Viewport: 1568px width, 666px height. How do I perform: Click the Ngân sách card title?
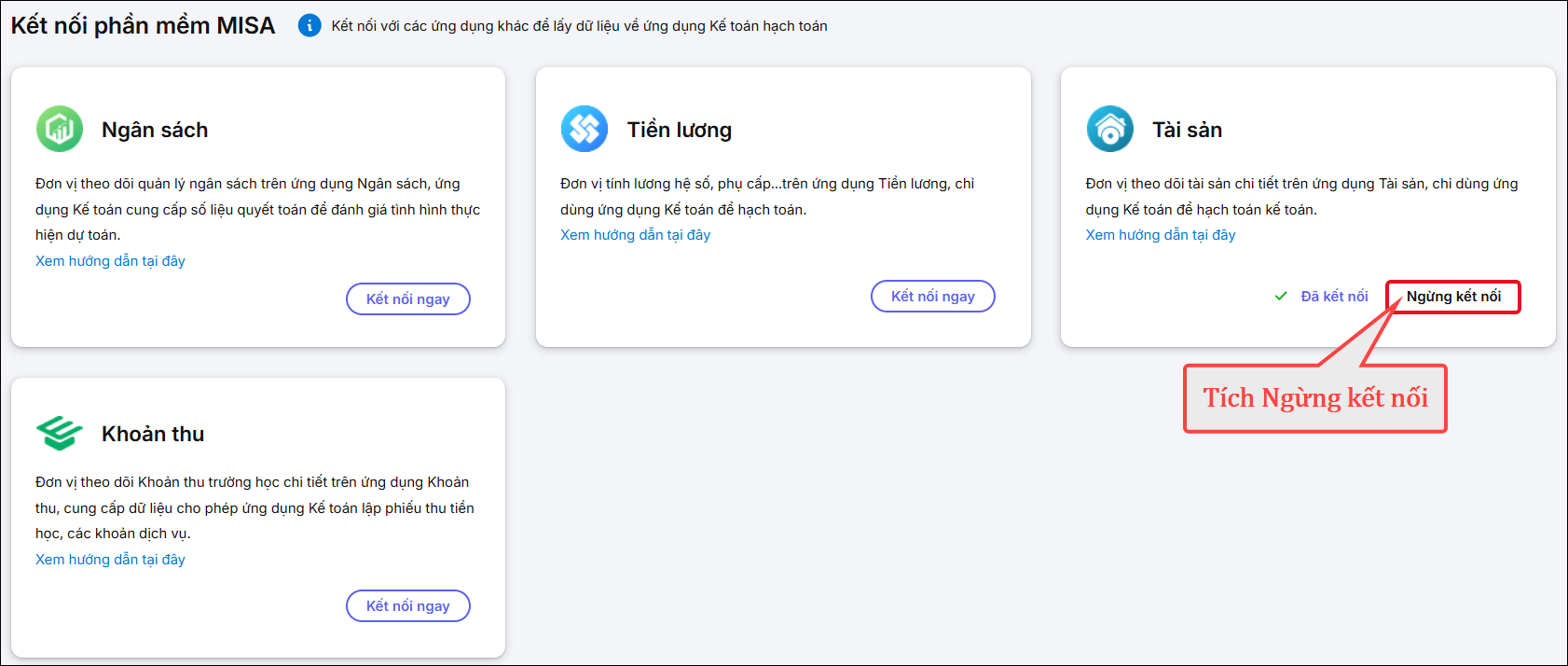tap(155, 130)
